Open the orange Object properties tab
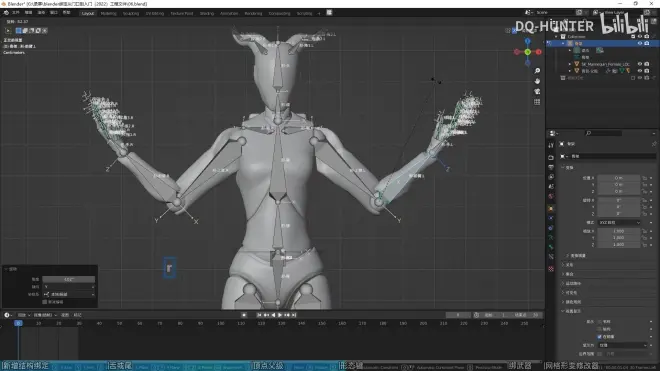Screen dimensions: 660x371 [x=551, y=208]
